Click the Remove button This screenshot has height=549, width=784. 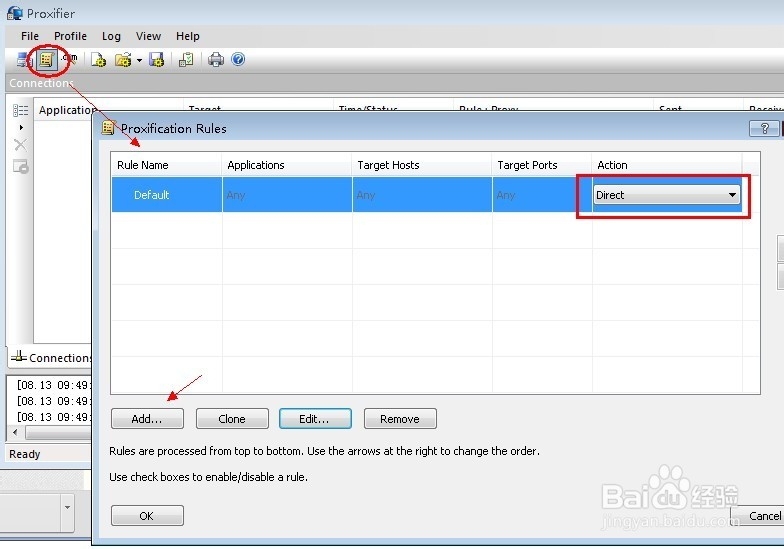(400, 418)
